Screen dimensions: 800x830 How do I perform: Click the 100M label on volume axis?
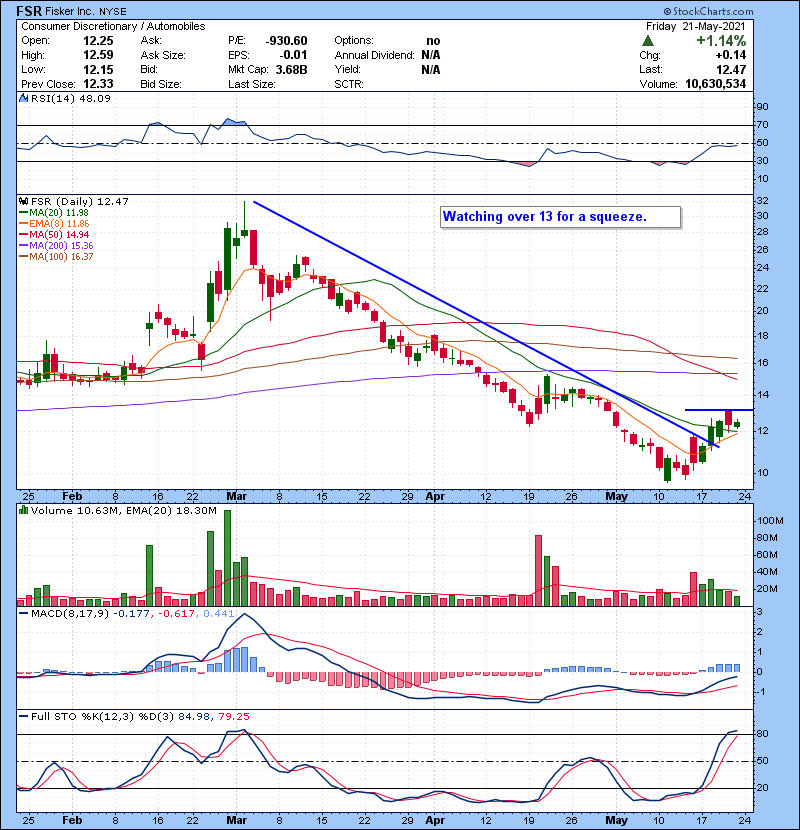pyautogui.click(x=770, y=521)
